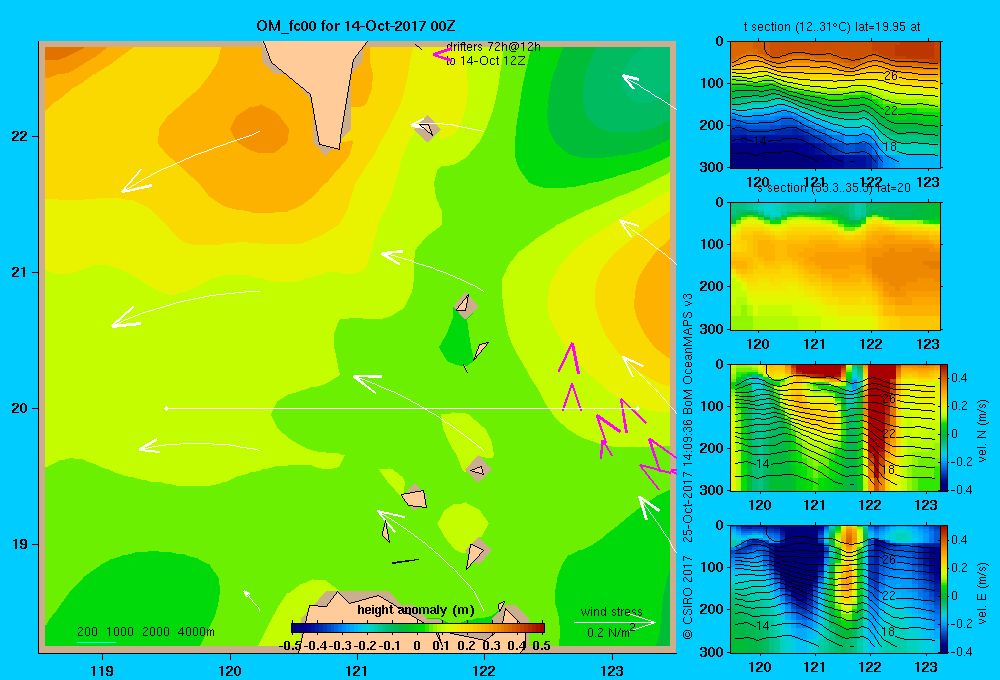Image resolution: width=1000 pixels, height=680 pixels.
Task: Click the "height anomaly (m)" legend title
Action: click(x=416, y=610)
